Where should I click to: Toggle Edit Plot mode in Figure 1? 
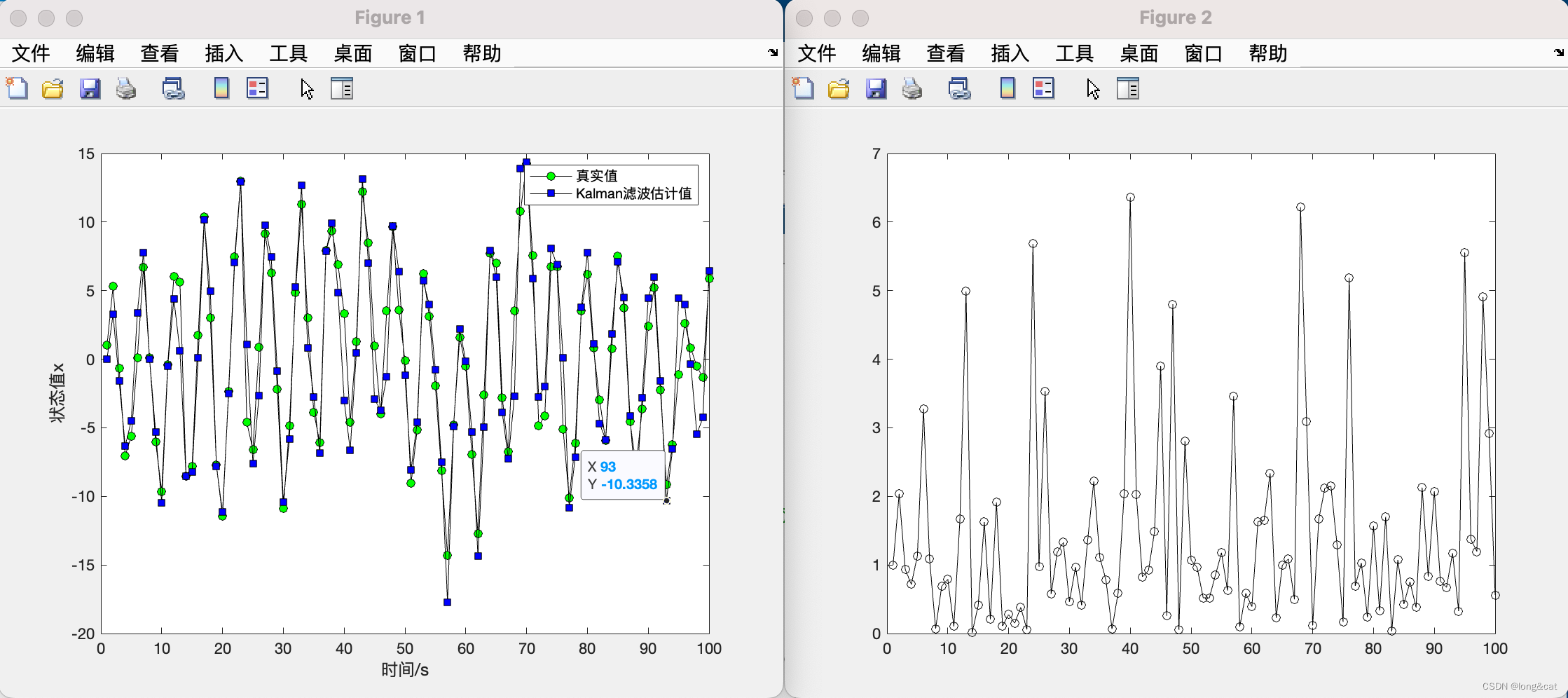(306, 89)
